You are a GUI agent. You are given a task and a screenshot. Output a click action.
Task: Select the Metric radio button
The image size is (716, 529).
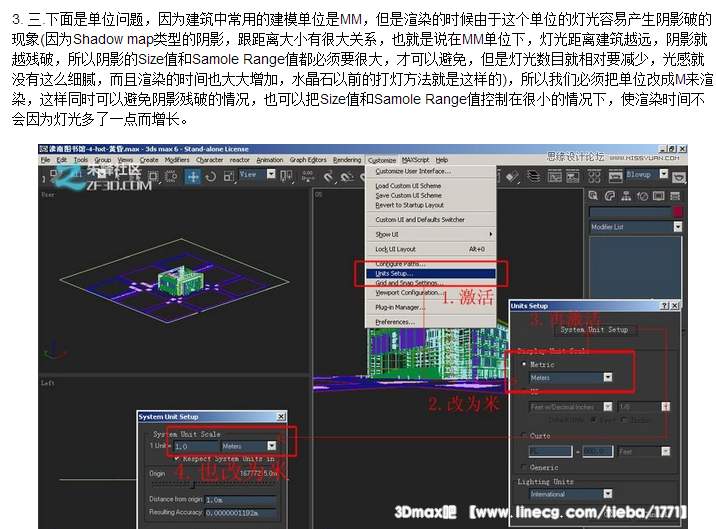coord(524,364)
